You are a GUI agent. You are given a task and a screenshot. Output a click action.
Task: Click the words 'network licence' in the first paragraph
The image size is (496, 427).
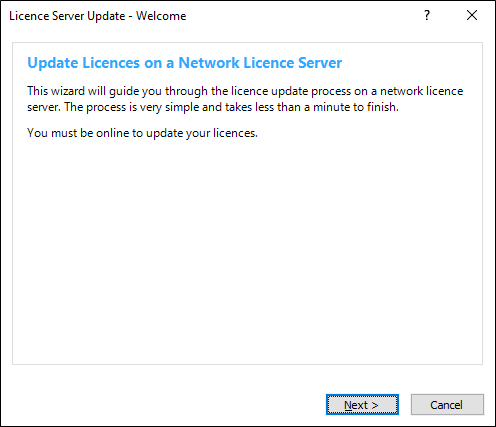pos(421,91)
